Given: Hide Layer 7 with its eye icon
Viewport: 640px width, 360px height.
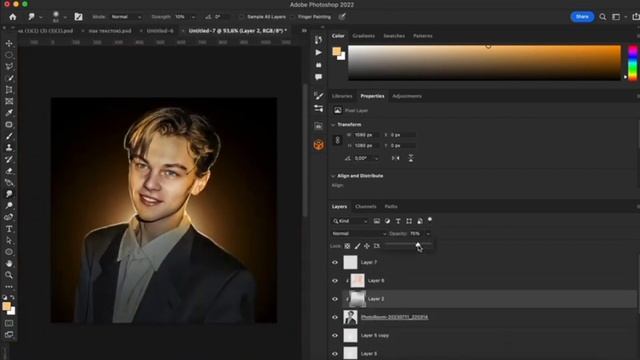Looking at the screenshot, I should (x=335, y=262).
